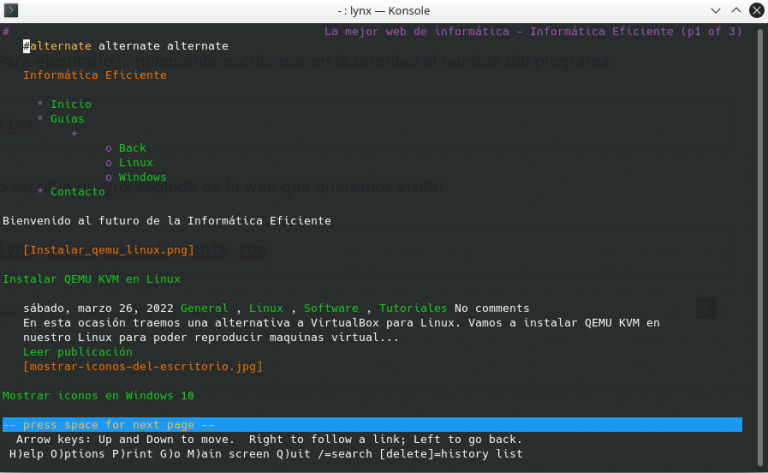Maximize the Konsole window
768x473 pixels.
click(x=736, y=10)
